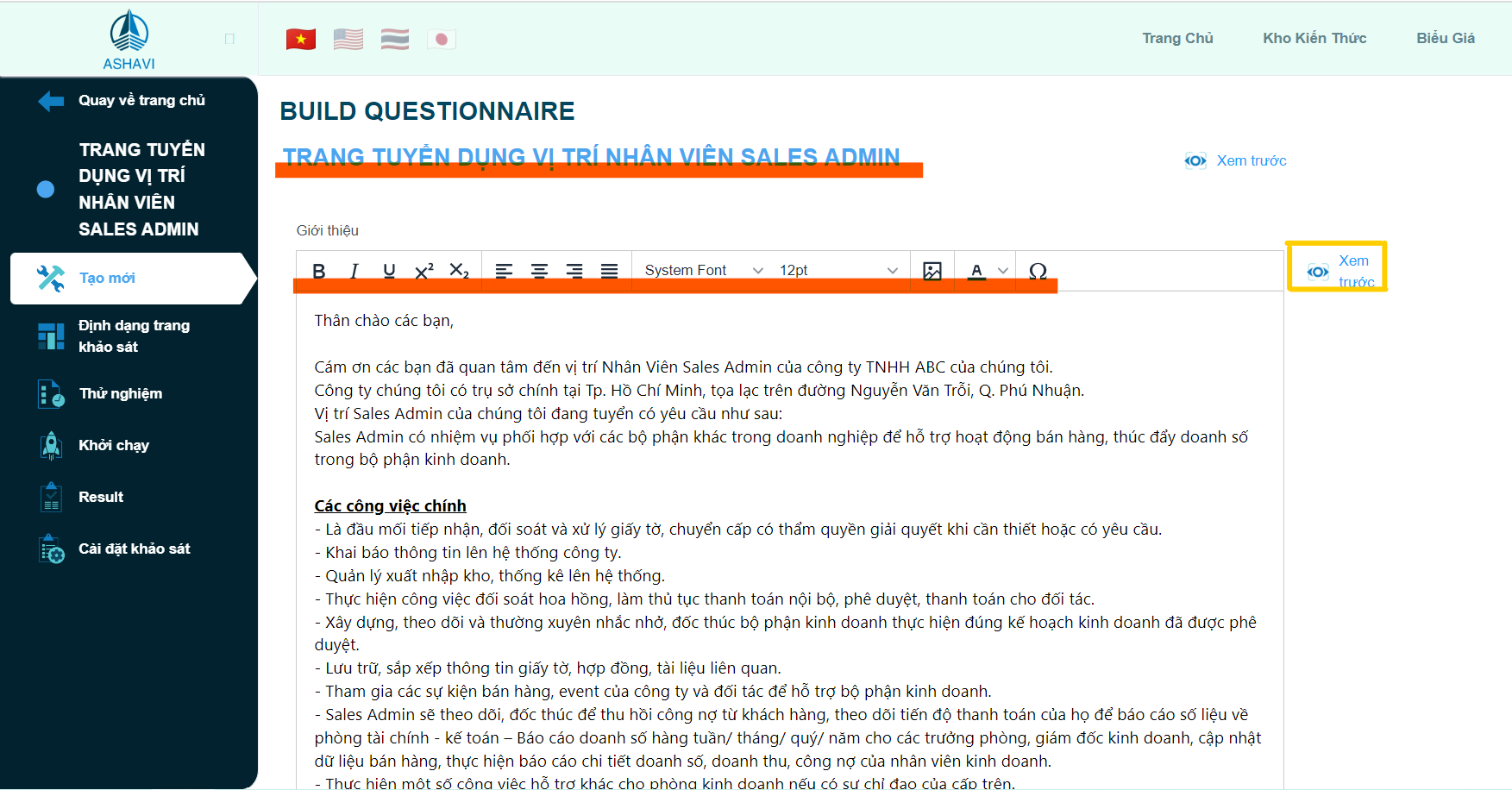Viewport: 1512px width, 790px height.
Task: Apply superscript formatting
Action: [423, 271]
